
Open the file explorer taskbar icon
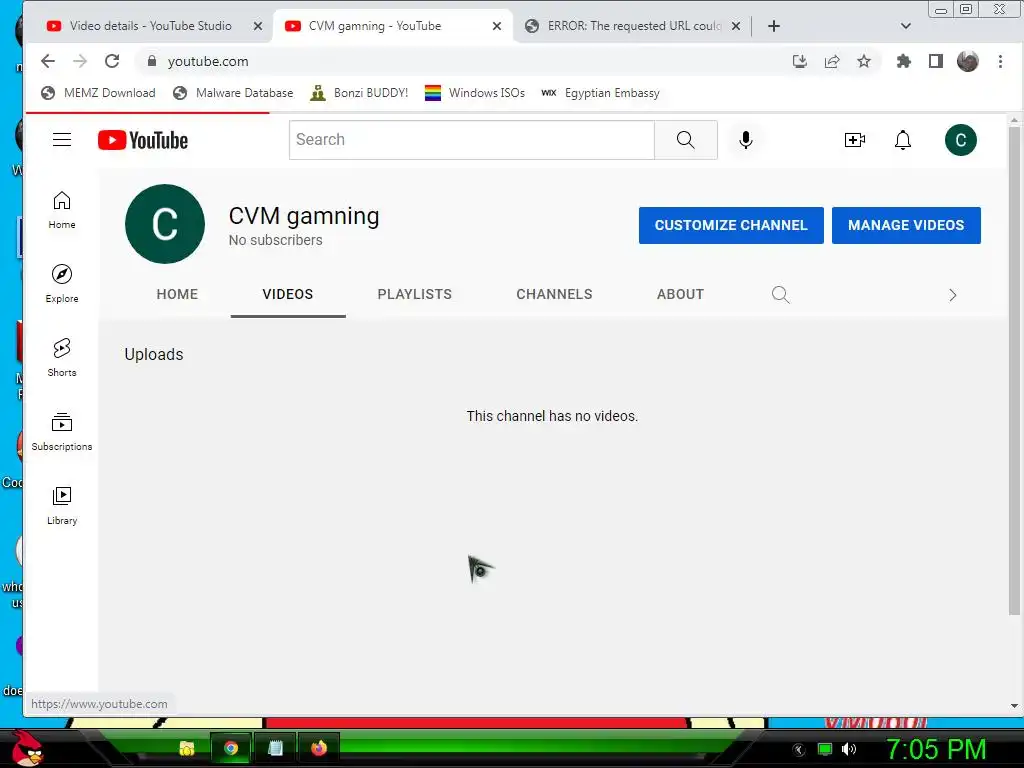tap(187, 748)
